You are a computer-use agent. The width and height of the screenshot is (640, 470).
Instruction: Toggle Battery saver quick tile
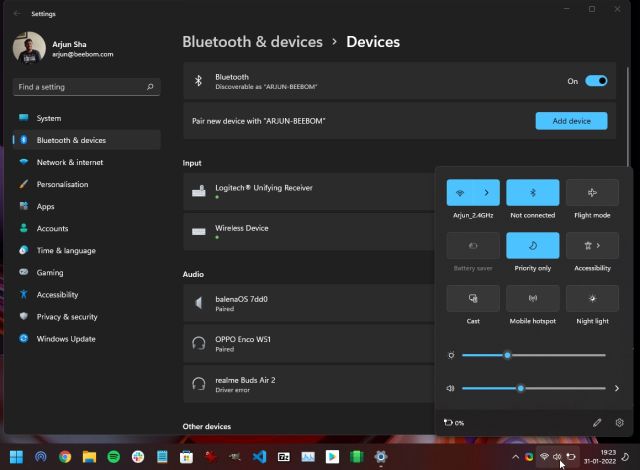(473, 246)
